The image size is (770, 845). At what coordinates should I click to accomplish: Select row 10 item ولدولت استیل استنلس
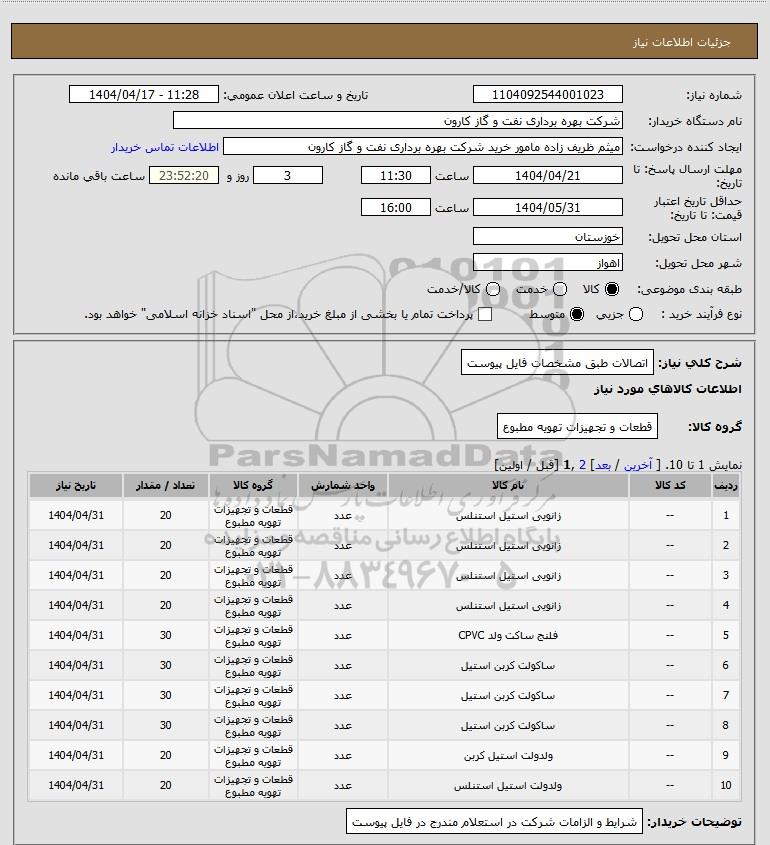coord(508,786)
